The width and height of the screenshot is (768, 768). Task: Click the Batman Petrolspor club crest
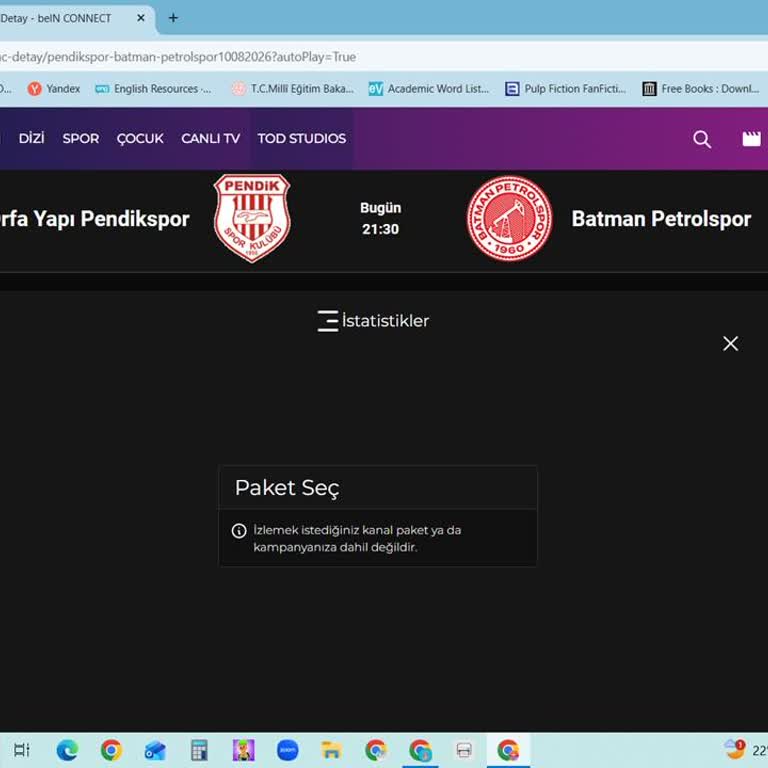(x=509, y=218)
